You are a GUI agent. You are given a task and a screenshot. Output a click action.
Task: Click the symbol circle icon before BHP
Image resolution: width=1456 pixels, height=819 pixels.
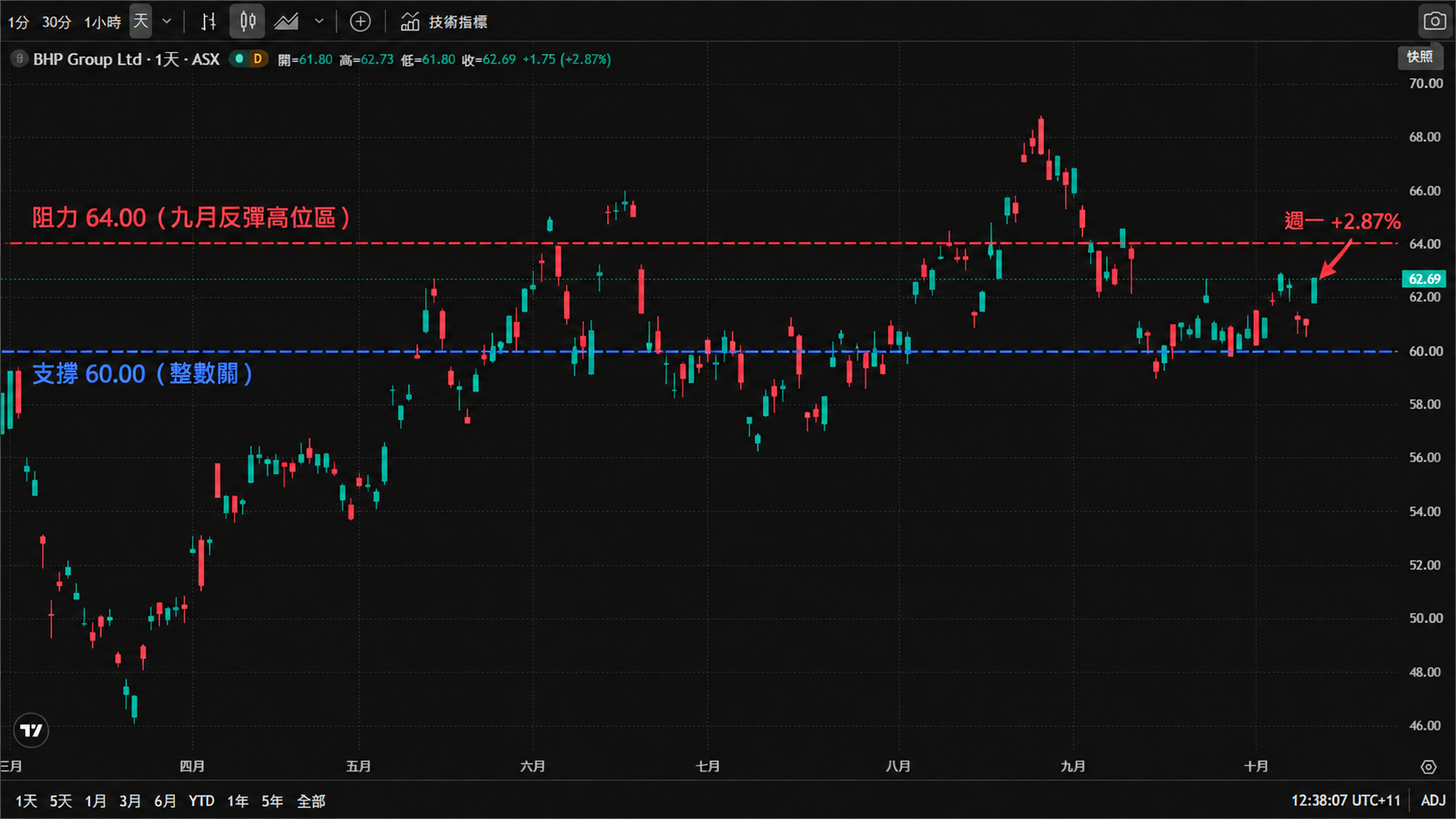pyautogui.click(x=19, y=59)
